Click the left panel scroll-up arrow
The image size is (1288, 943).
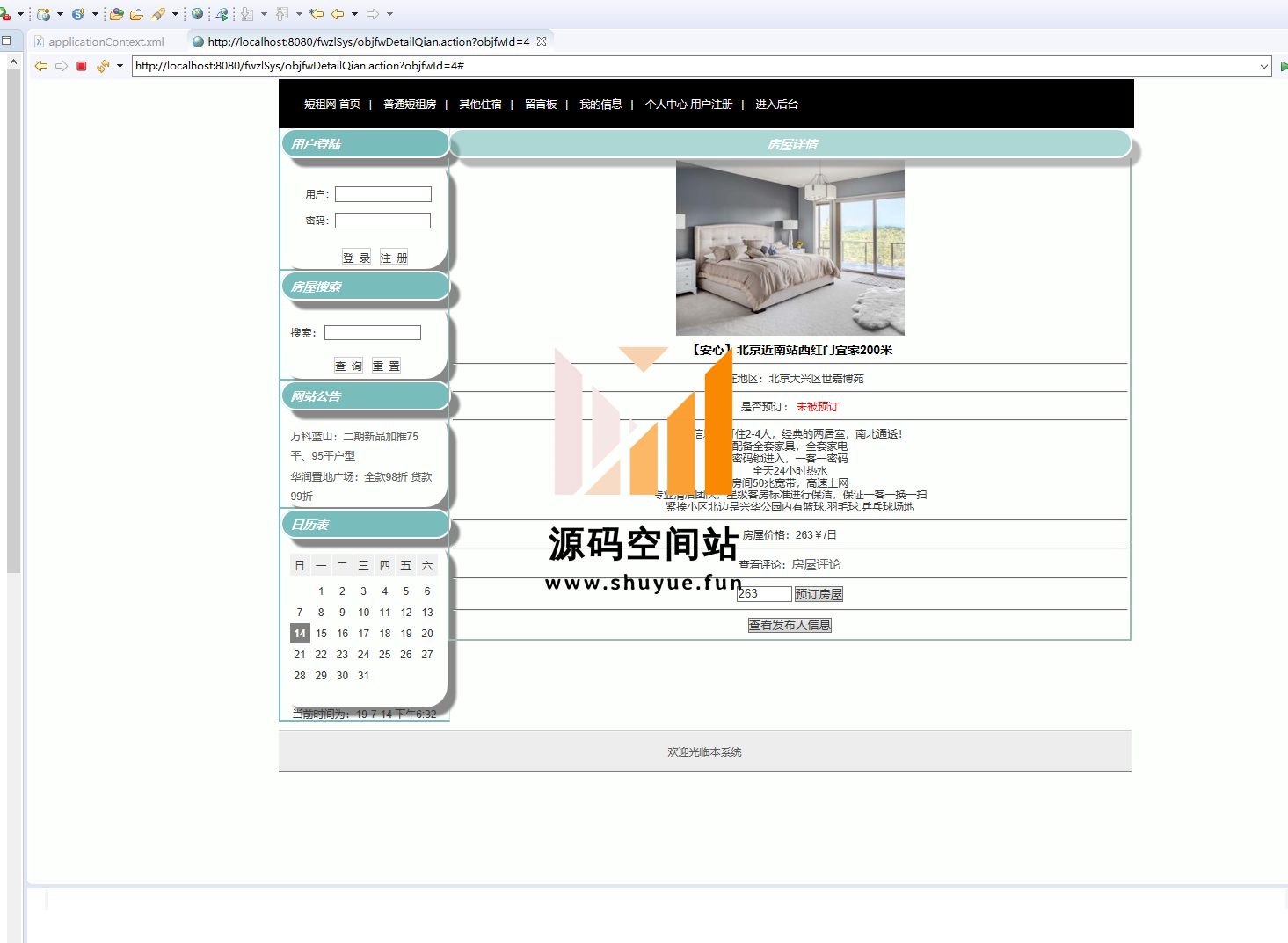[x=13, y=62]
